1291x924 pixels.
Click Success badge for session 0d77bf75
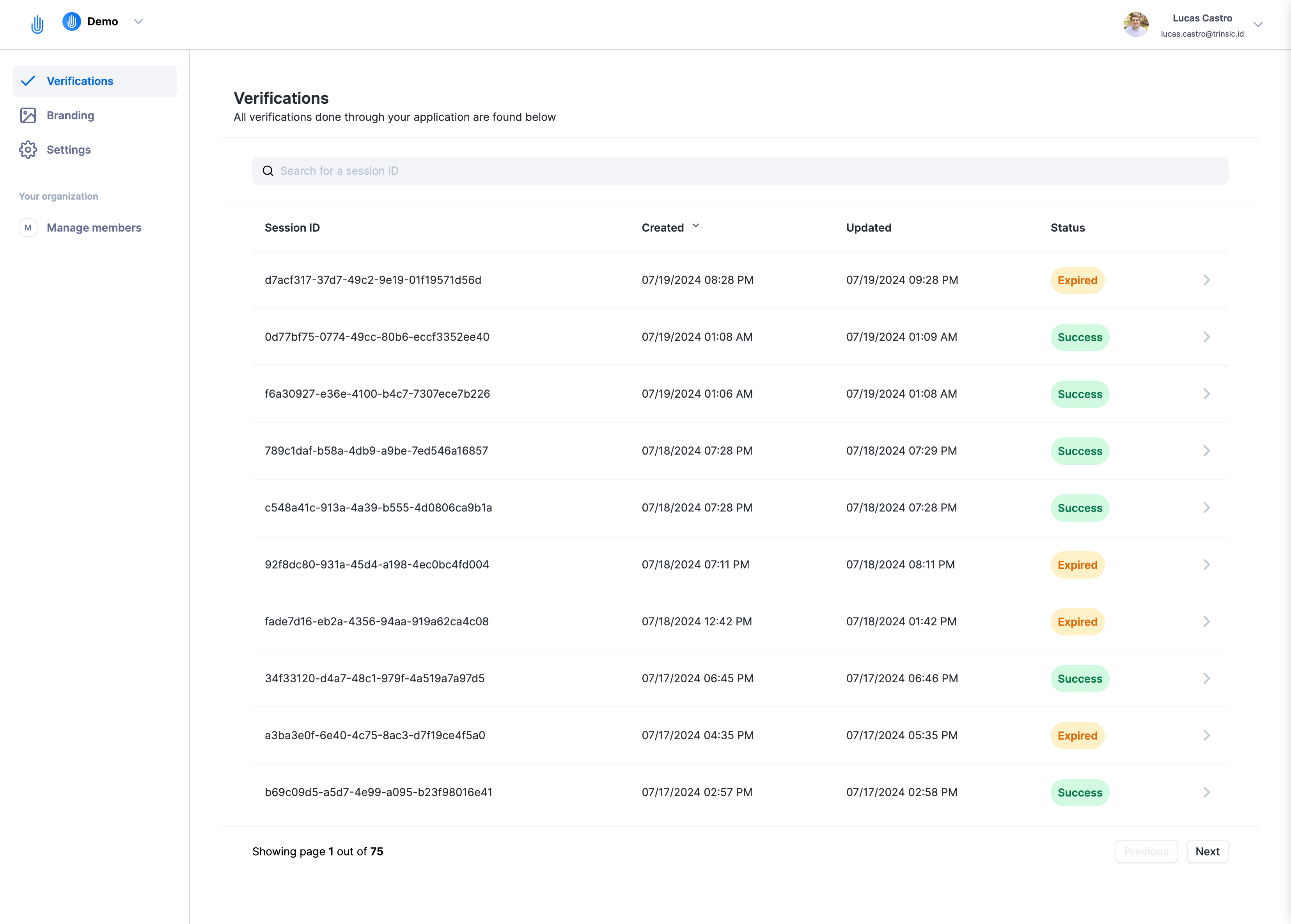1080,337
